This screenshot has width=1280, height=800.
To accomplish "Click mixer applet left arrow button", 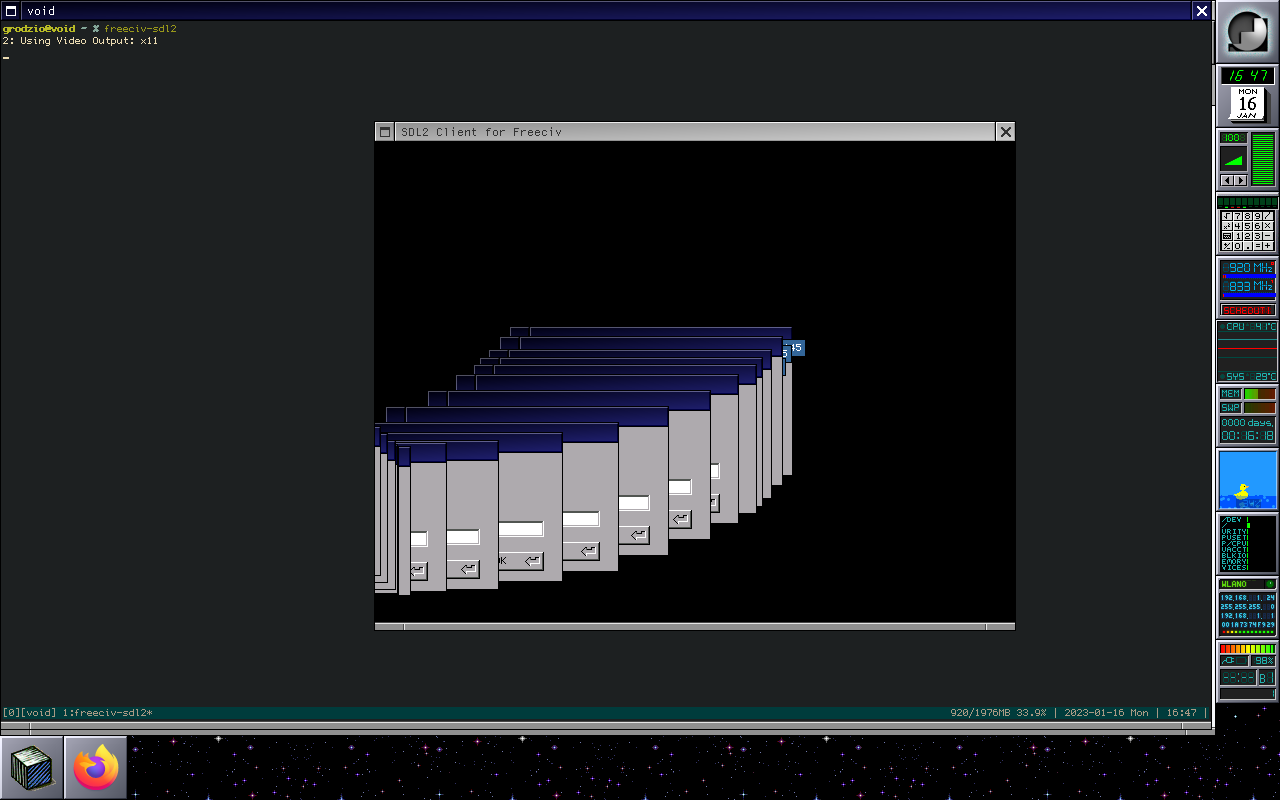I will point(1227,180).
